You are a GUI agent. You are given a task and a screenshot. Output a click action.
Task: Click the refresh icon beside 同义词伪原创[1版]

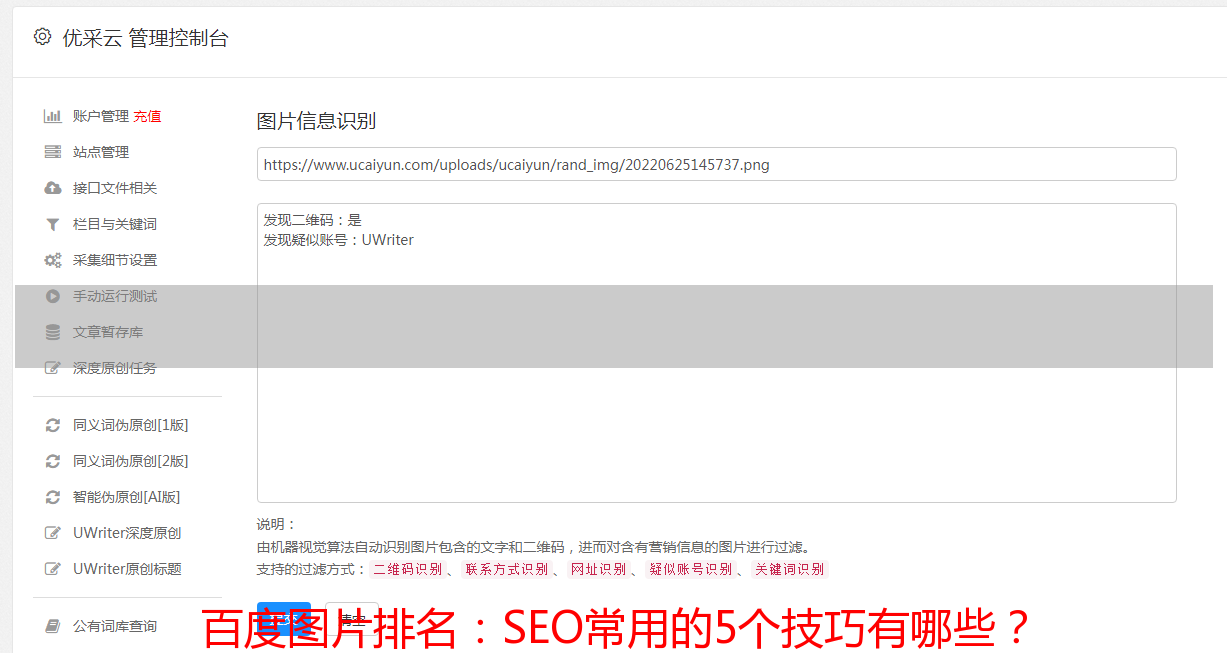pyautogui.click(x=53, y=425)
